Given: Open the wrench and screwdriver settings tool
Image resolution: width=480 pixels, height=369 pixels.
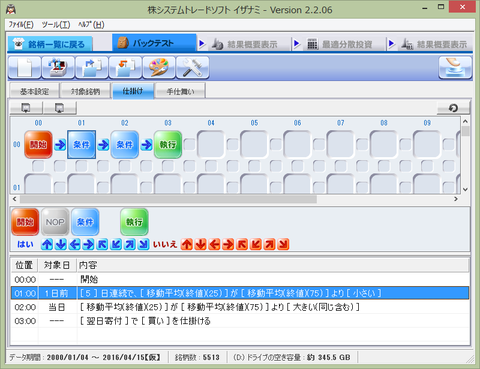Looking at the screenshot, I should coord(193,68).
